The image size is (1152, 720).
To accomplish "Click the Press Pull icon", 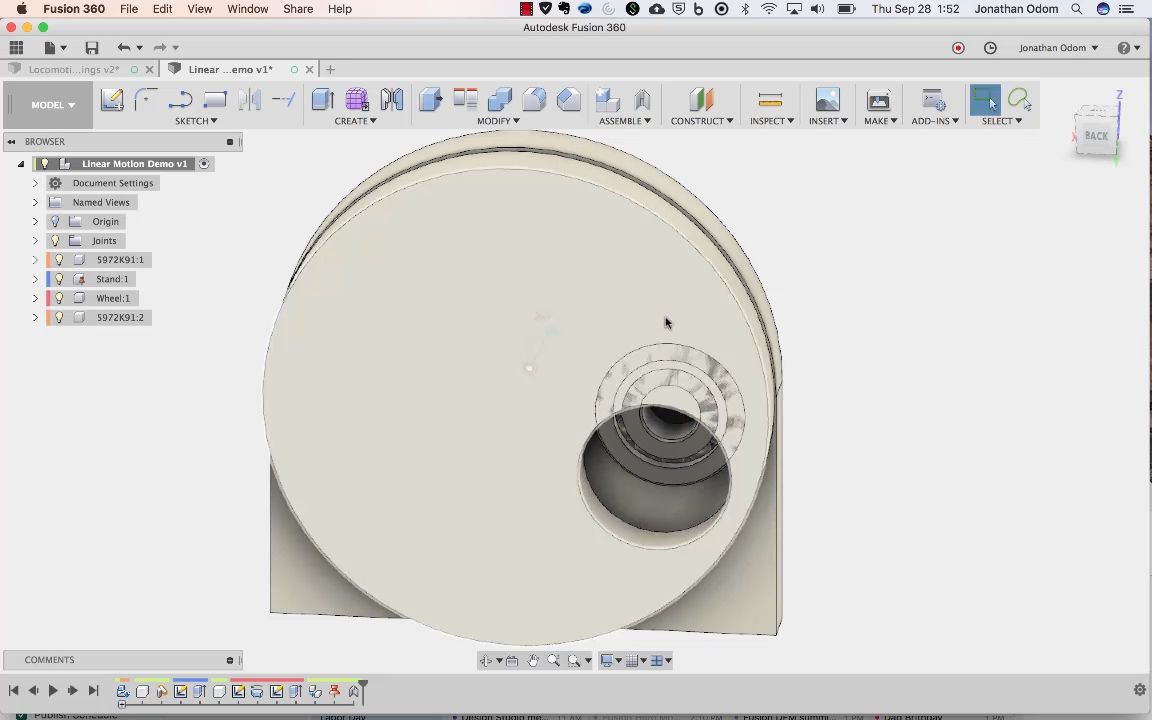I will pos(431,99).
